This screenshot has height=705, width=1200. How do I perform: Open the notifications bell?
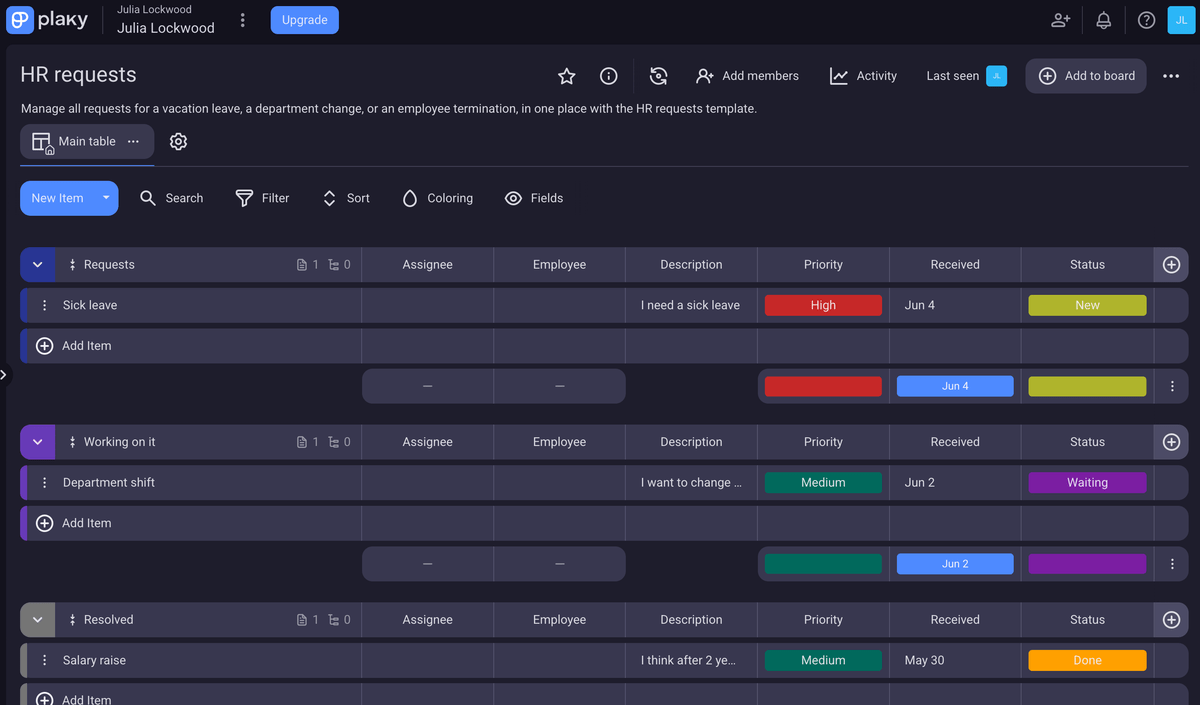[x=1104, y=20]
